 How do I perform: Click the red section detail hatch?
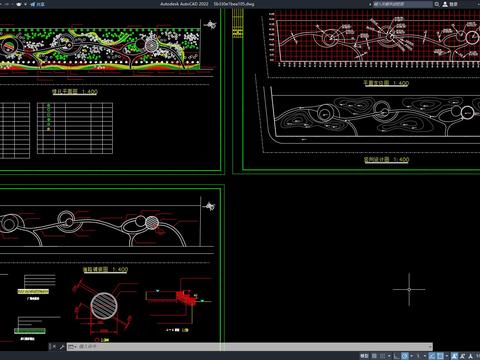click(x=185, y=298)
